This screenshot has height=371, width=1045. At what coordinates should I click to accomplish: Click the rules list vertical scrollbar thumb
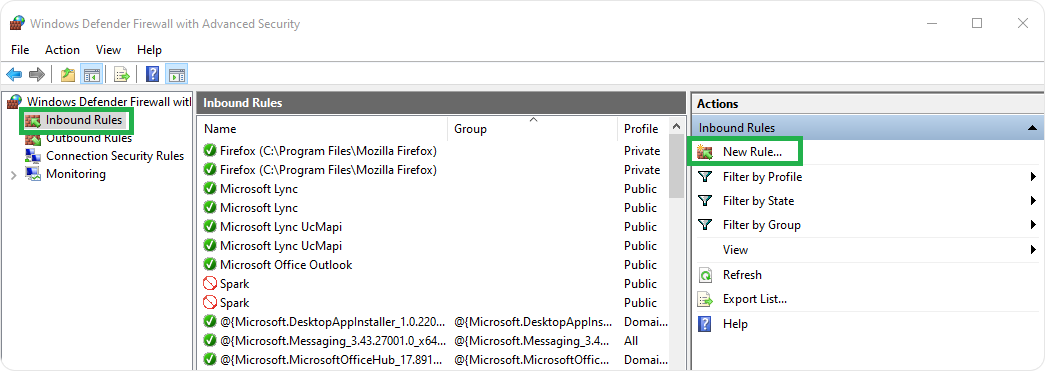coord(677,167)
